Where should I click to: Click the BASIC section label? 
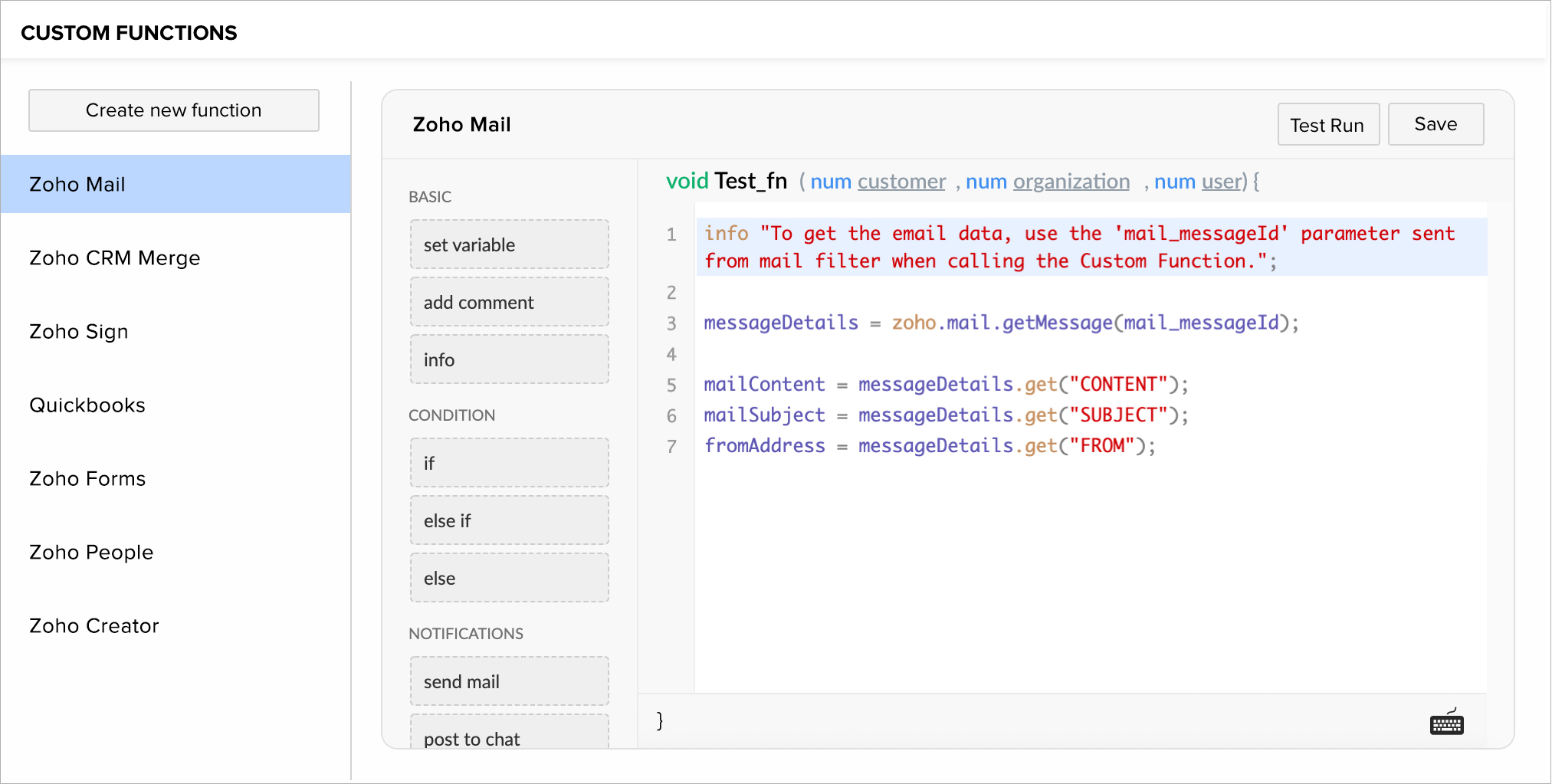(430, 197)
